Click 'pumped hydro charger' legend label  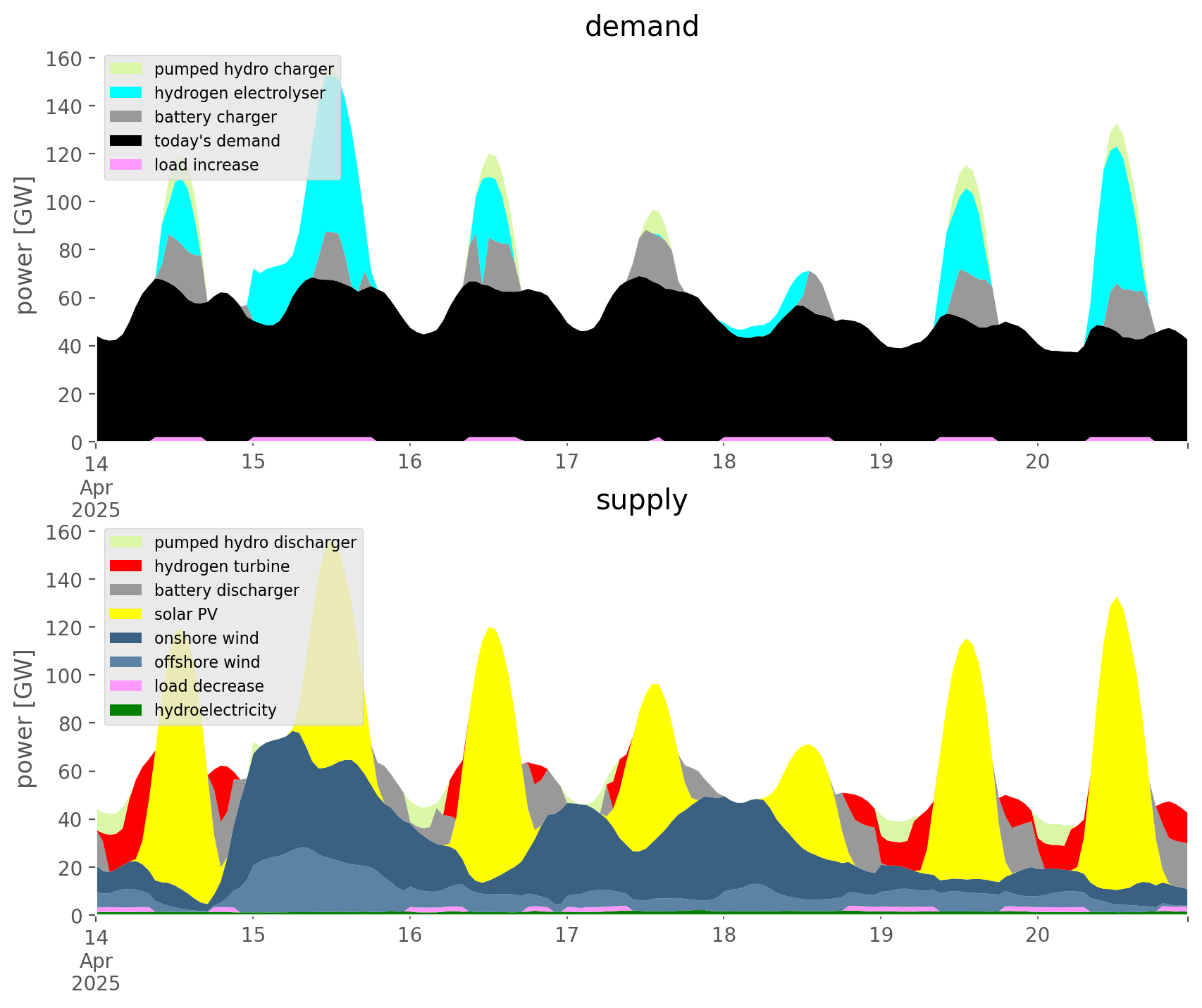[x=244, y=70]
